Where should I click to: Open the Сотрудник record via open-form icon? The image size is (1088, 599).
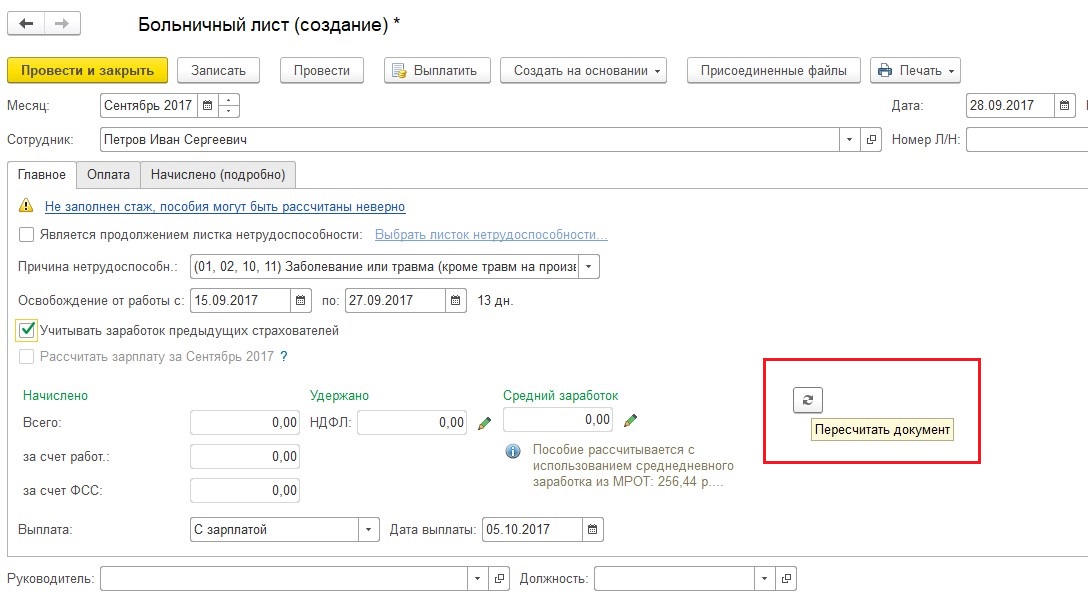[x=871, y=140]
